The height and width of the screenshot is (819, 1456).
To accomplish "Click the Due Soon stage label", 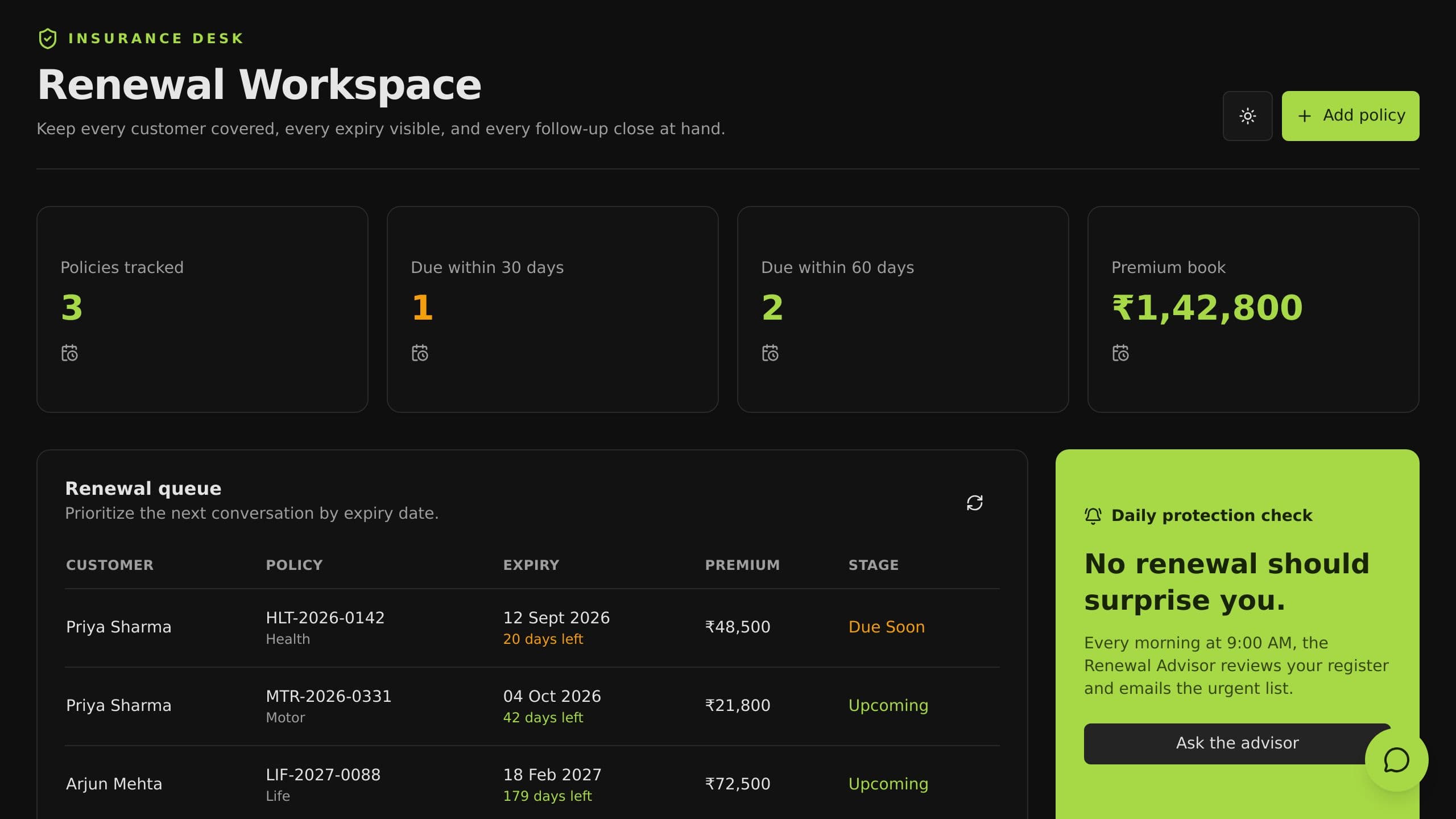I will [x=887, y=627].
